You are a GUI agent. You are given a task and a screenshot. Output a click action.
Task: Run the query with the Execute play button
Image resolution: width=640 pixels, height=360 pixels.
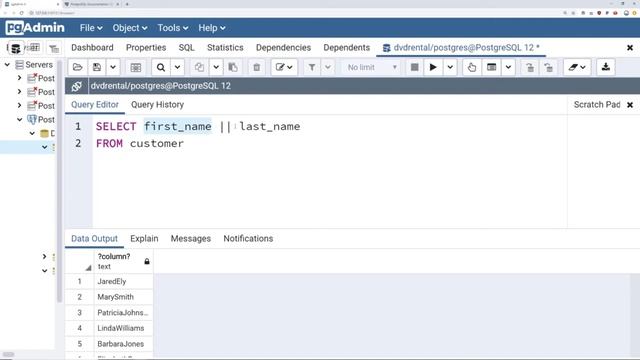pos(433,67)
